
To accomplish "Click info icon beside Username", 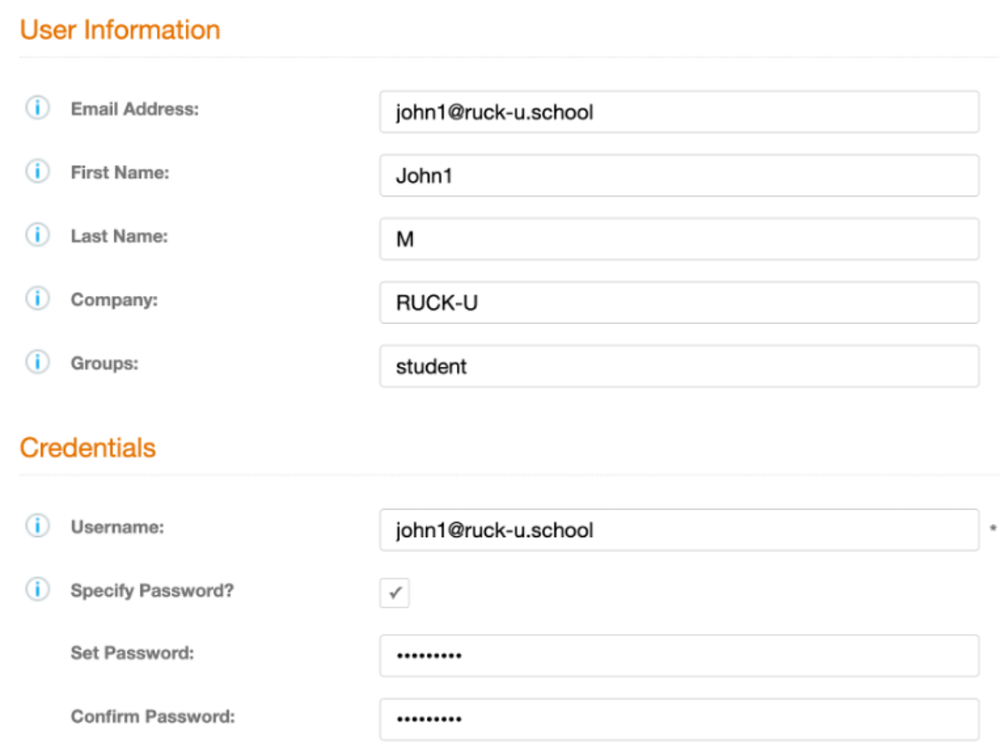I will pyautogui.click(x=37, y=526).
